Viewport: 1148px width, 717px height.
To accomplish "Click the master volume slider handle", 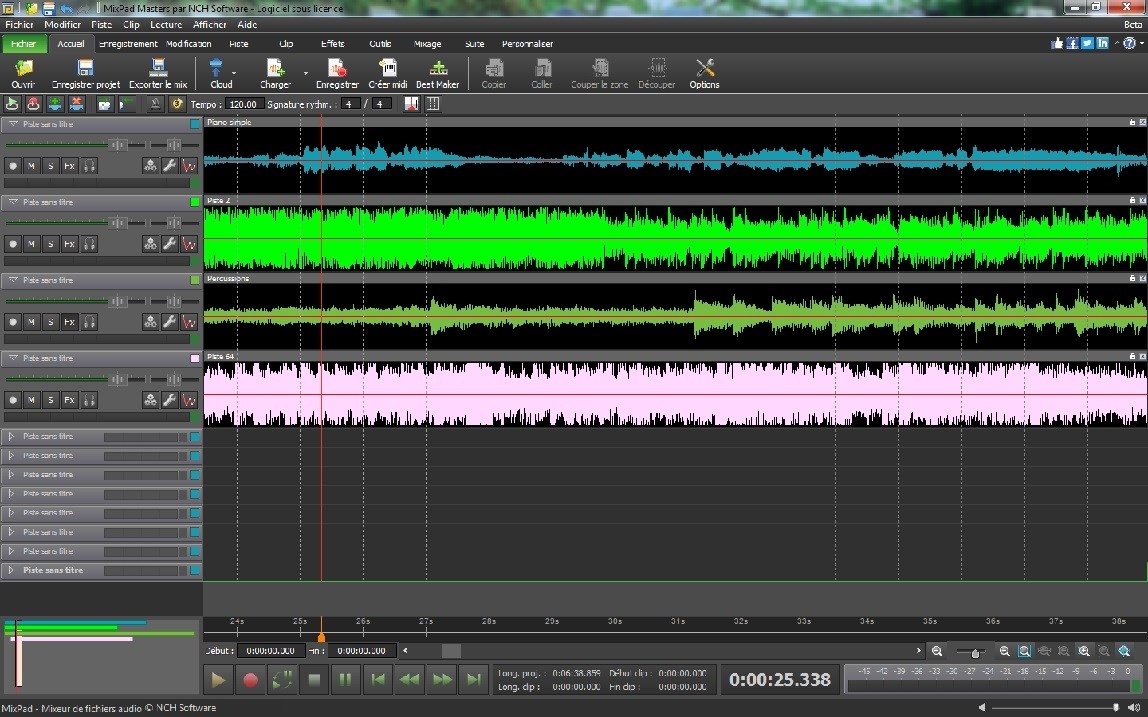I will tap(1116, 707).
